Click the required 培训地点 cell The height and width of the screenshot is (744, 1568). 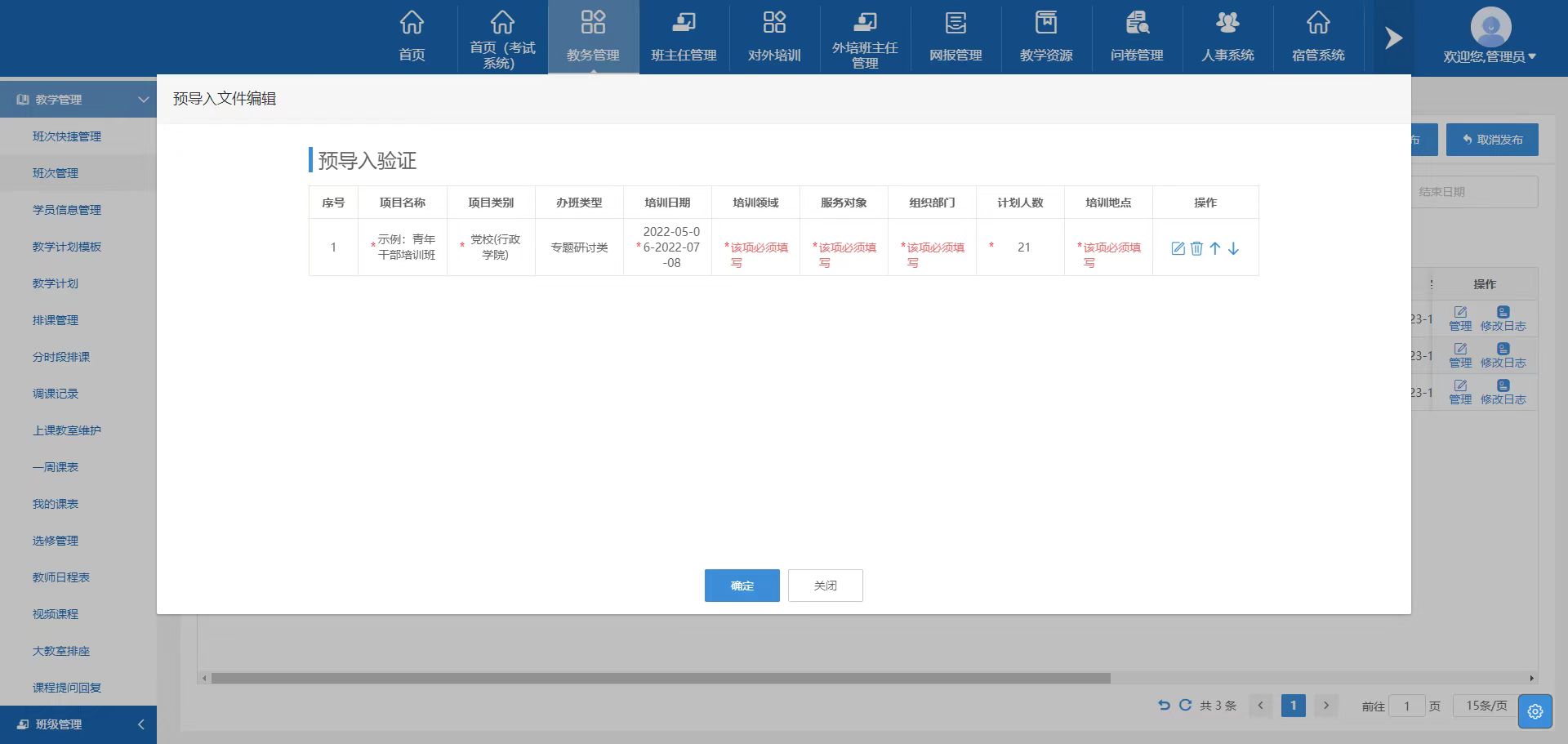[x=1108, y=247]
